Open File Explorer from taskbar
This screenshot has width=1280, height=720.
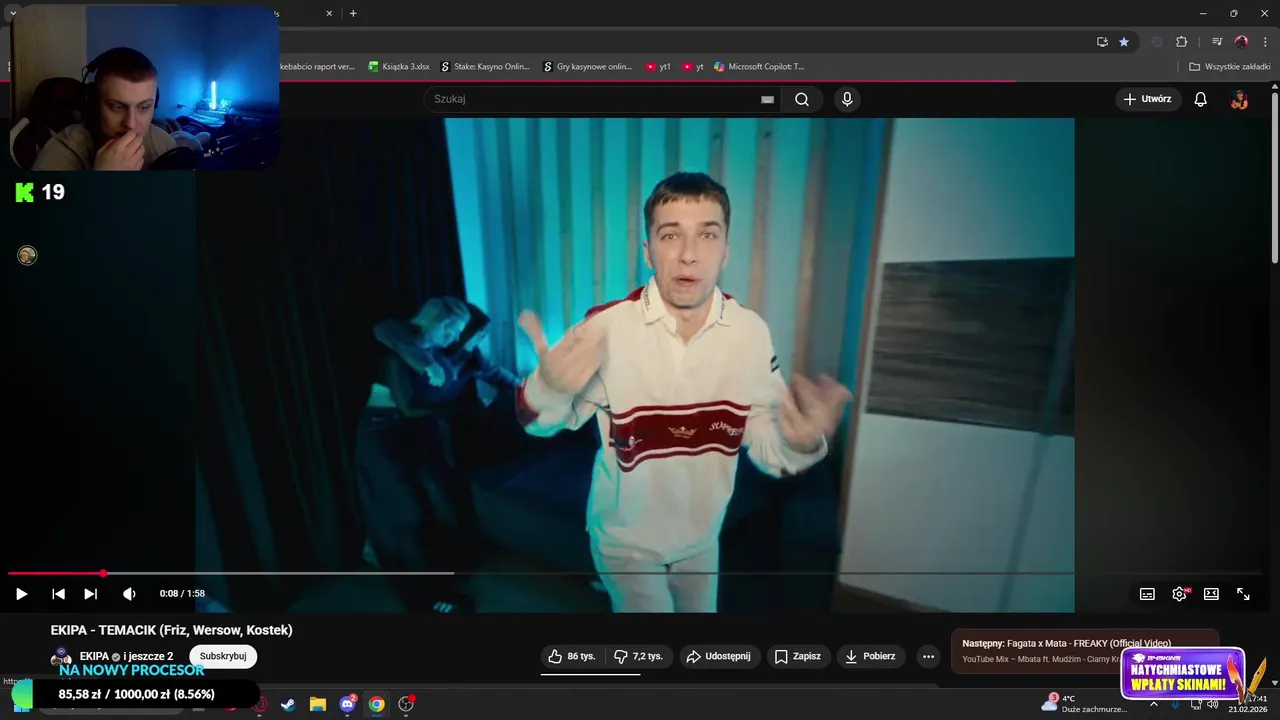(318, 704)
